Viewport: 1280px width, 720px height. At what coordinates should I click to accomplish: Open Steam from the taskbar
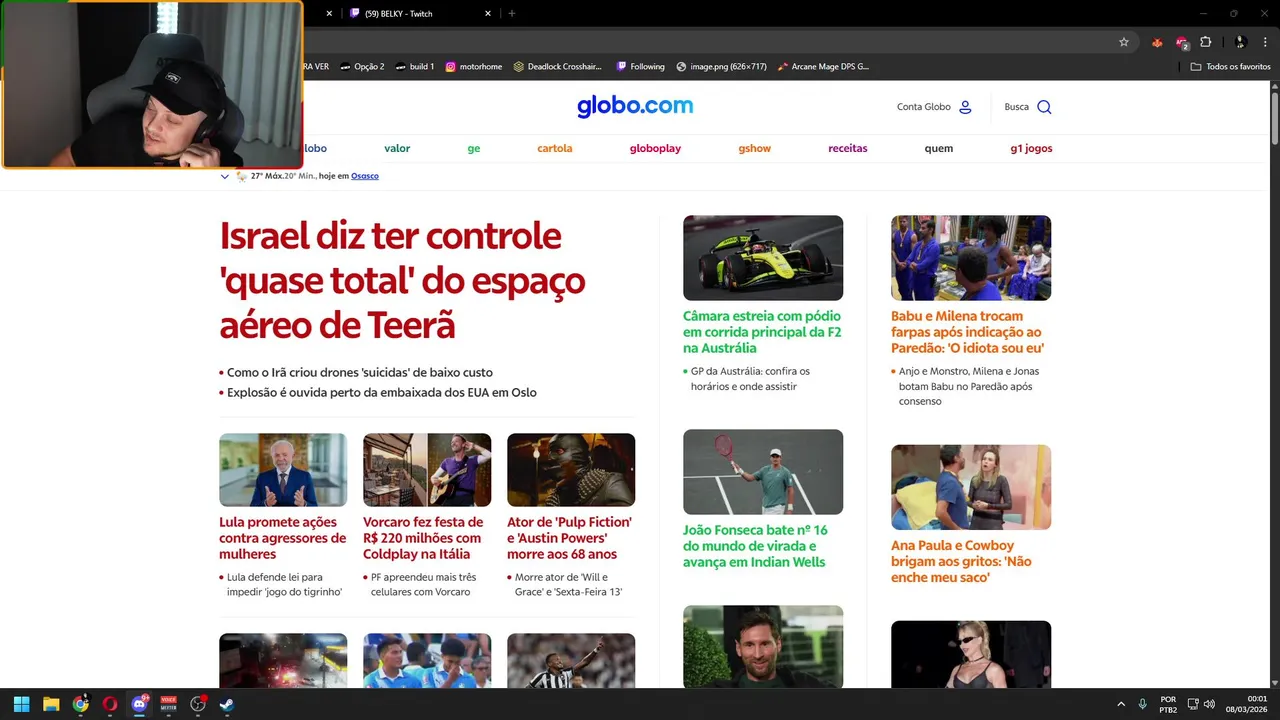(x=227, y=704)
